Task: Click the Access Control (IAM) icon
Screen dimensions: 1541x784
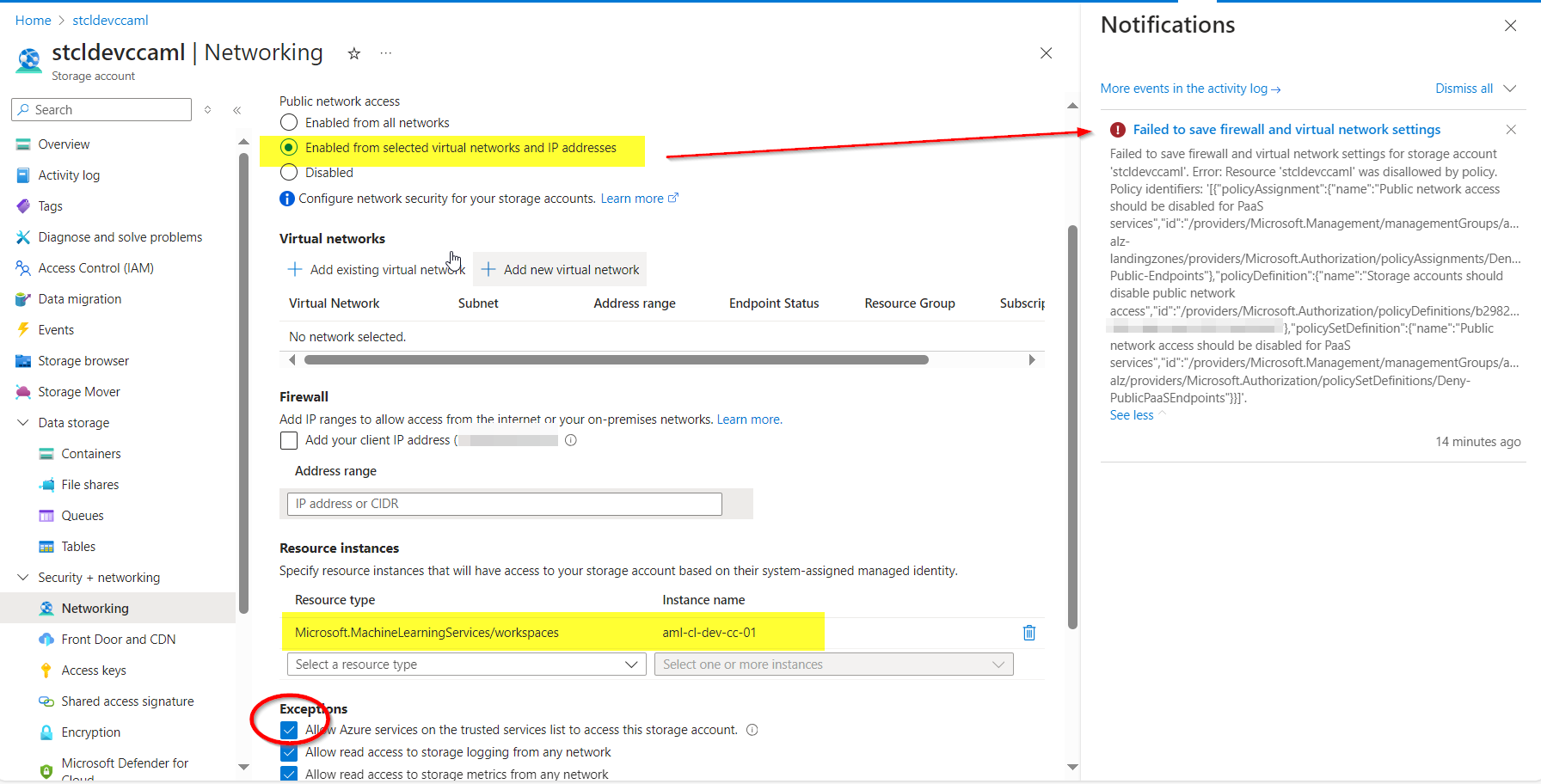Action: click(23, 268)
